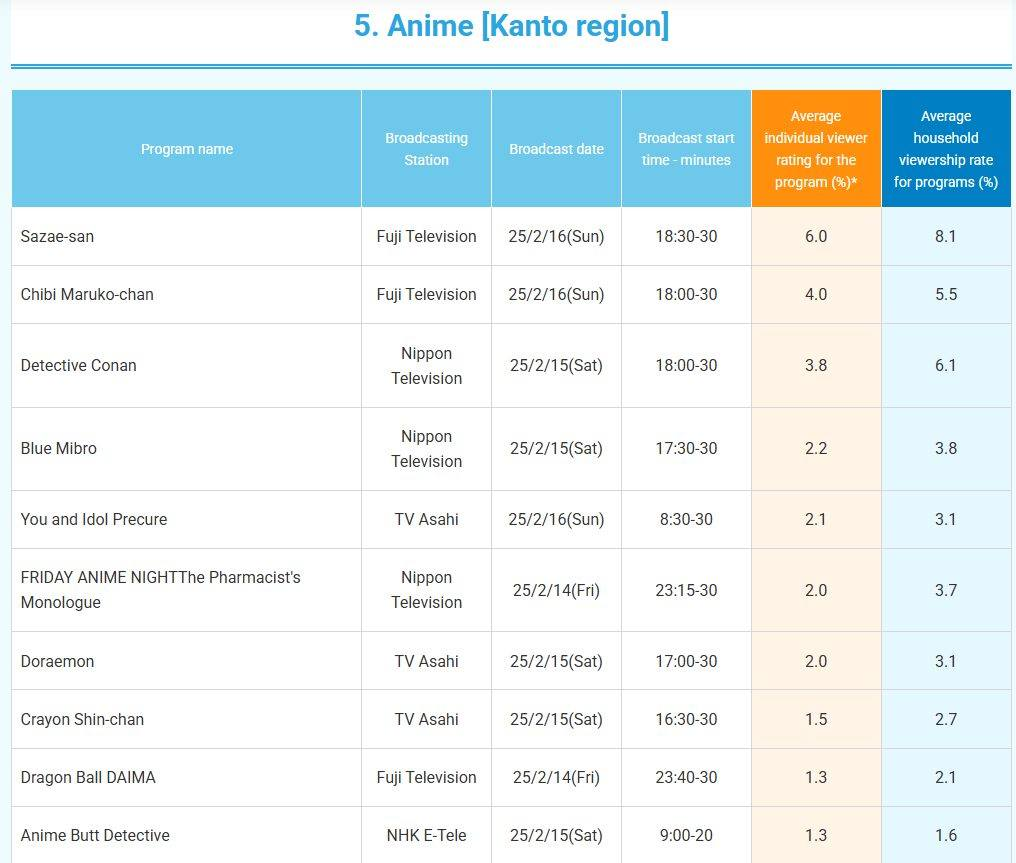The width and height of the screenshot is (1016, 863).
Task: Click start time '9:00-20' for Butt Detective
Action: (x=686, y=836)
